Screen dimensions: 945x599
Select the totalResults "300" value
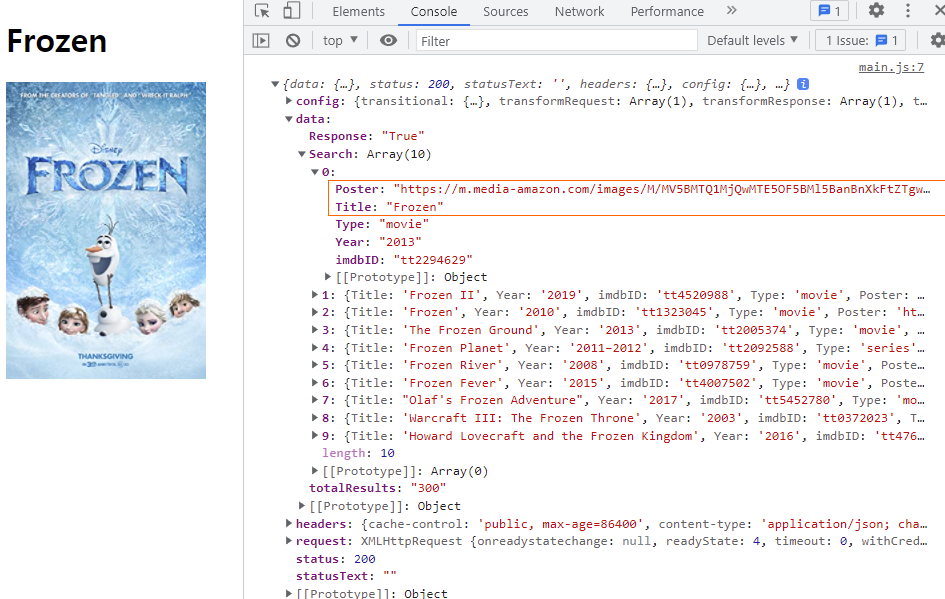point(428,488)
